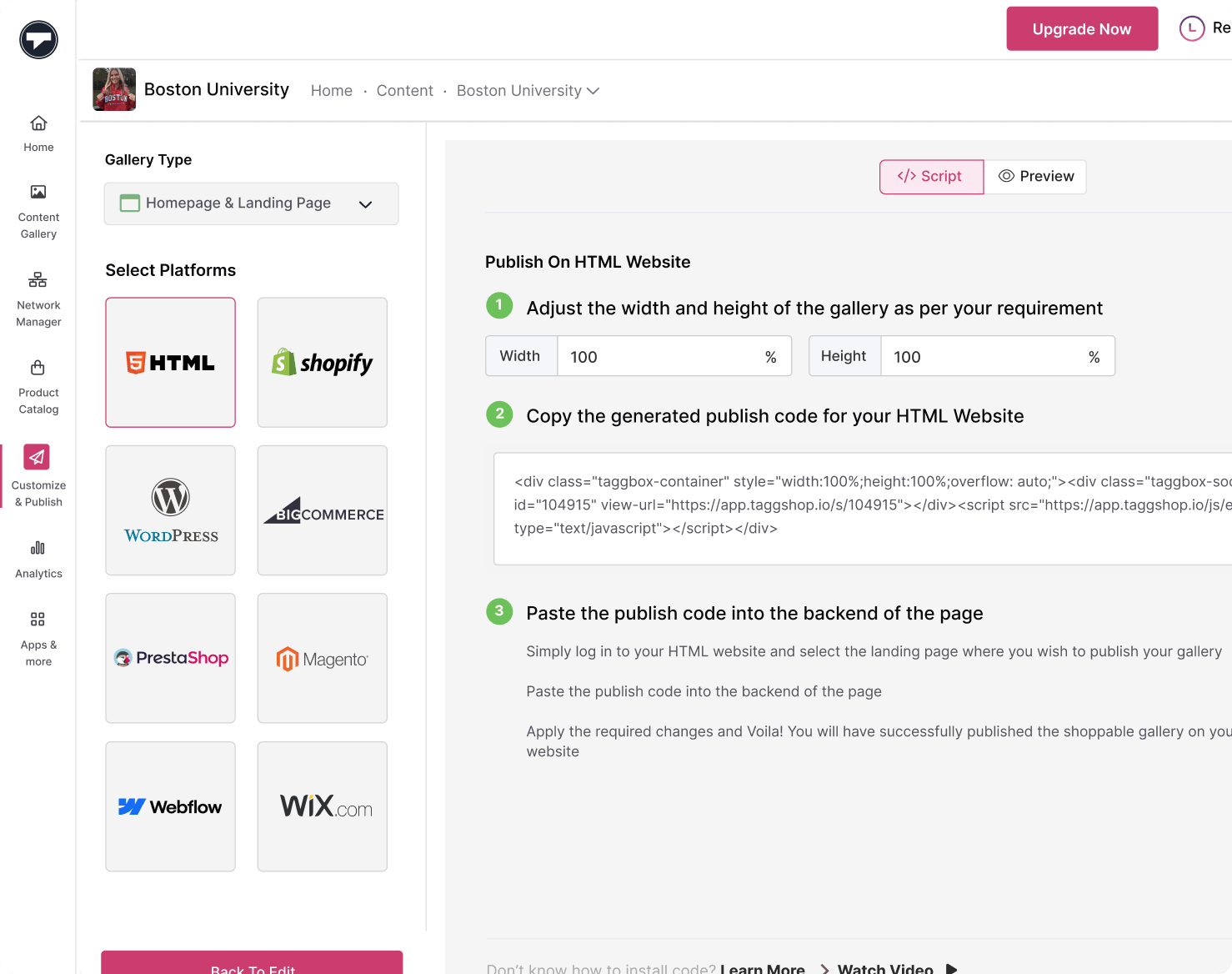Select the HTML platform card
Screen dimensions: 1232x974
(171, 363)
